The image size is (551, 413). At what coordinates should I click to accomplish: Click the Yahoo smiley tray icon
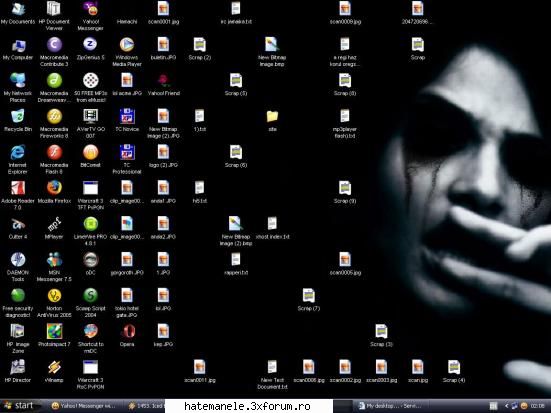click(524, 406)
